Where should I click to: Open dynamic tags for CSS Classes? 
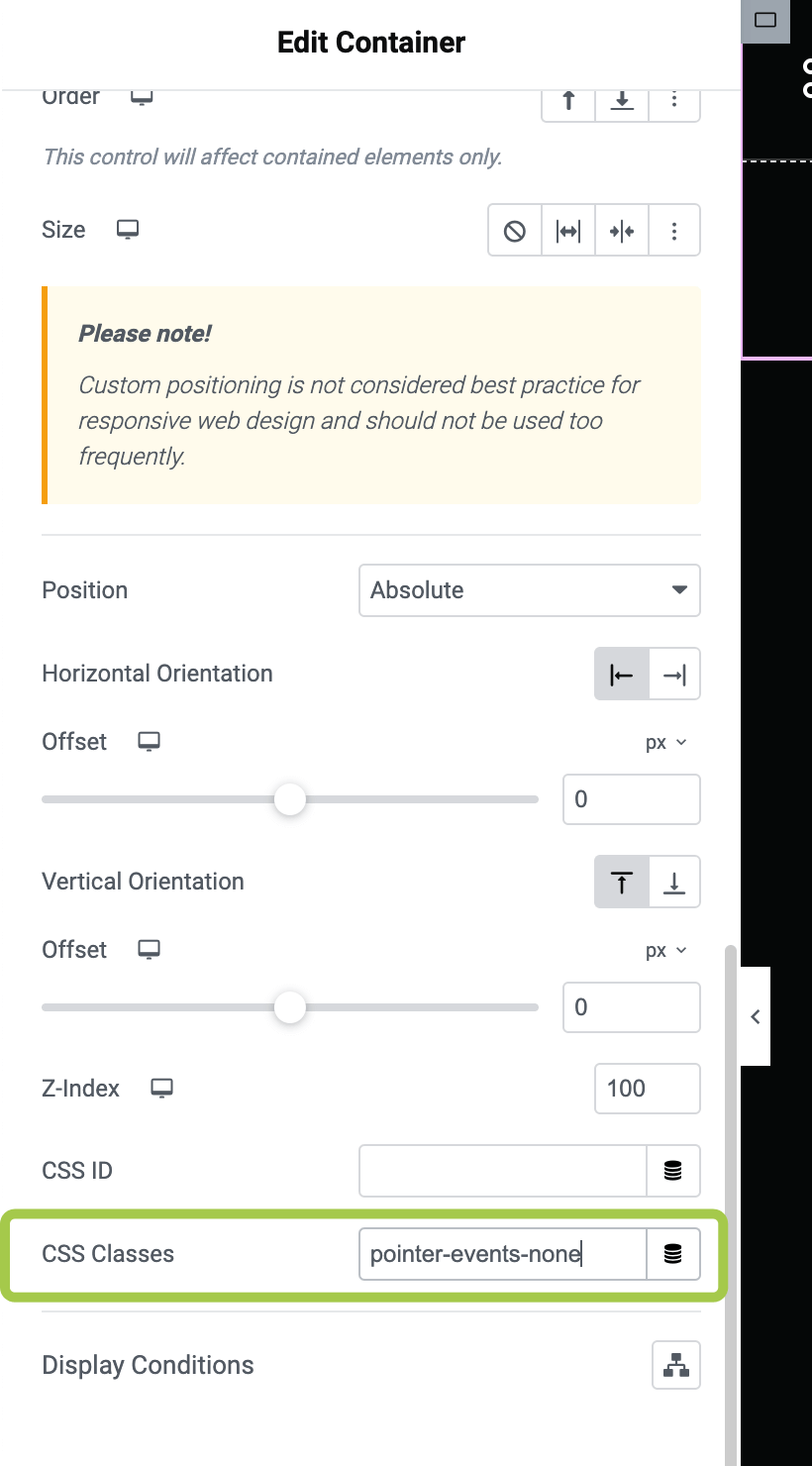pos(673,1254)
